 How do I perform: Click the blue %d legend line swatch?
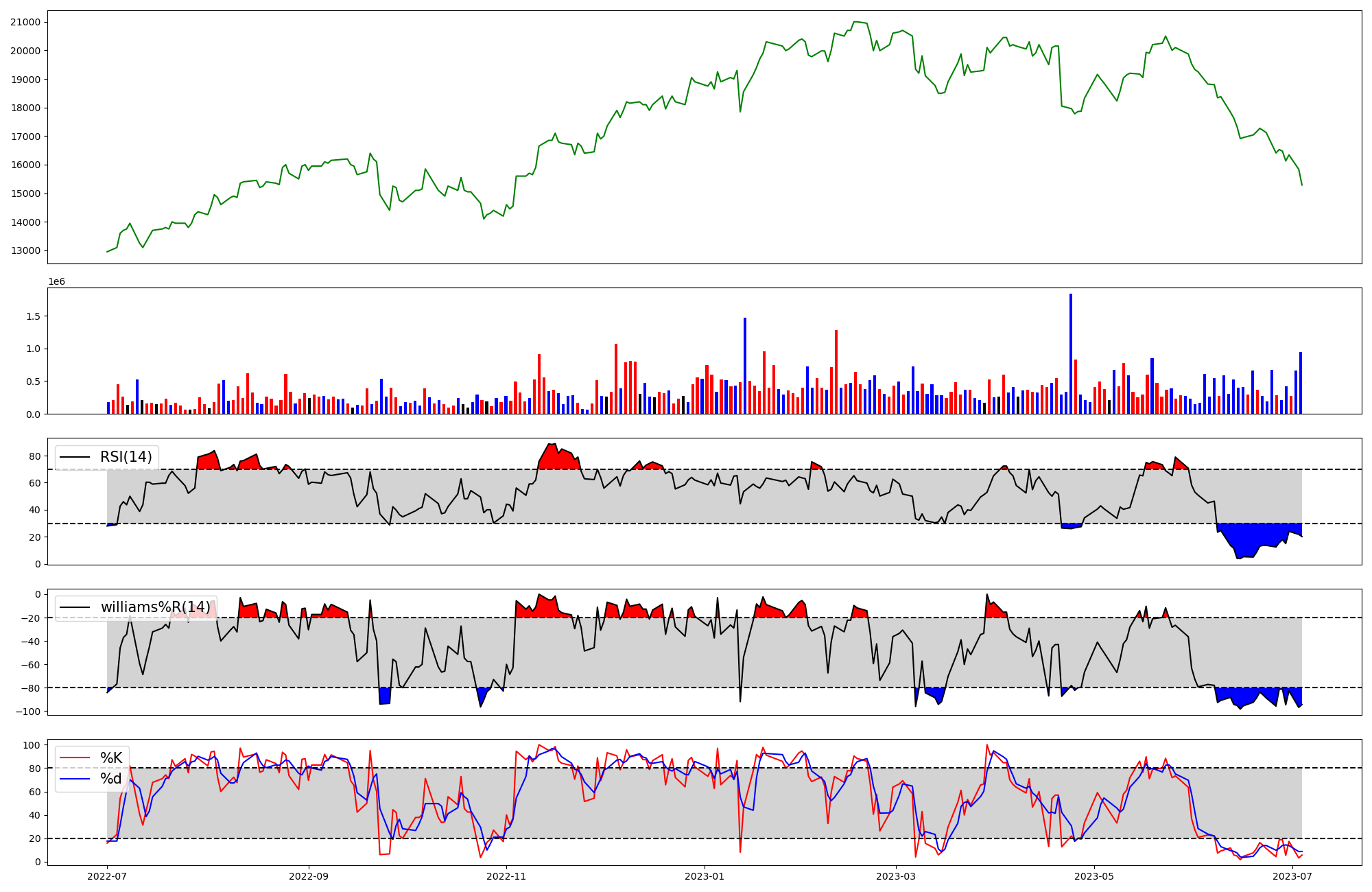75,779
